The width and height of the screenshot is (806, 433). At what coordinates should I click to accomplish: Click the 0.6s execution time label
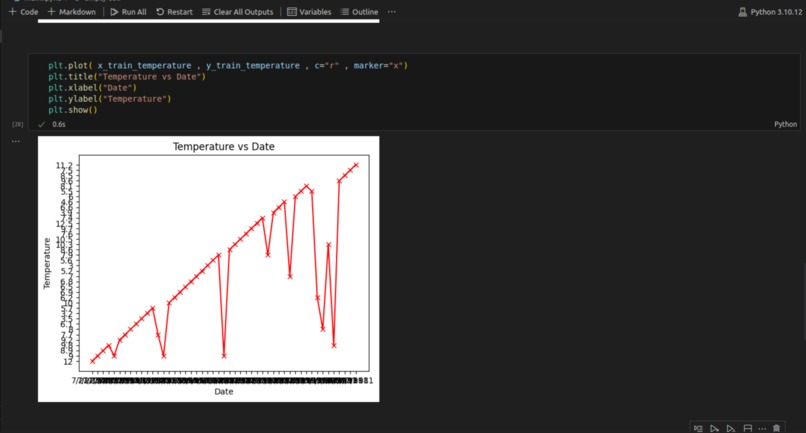(x=59, y=124)
